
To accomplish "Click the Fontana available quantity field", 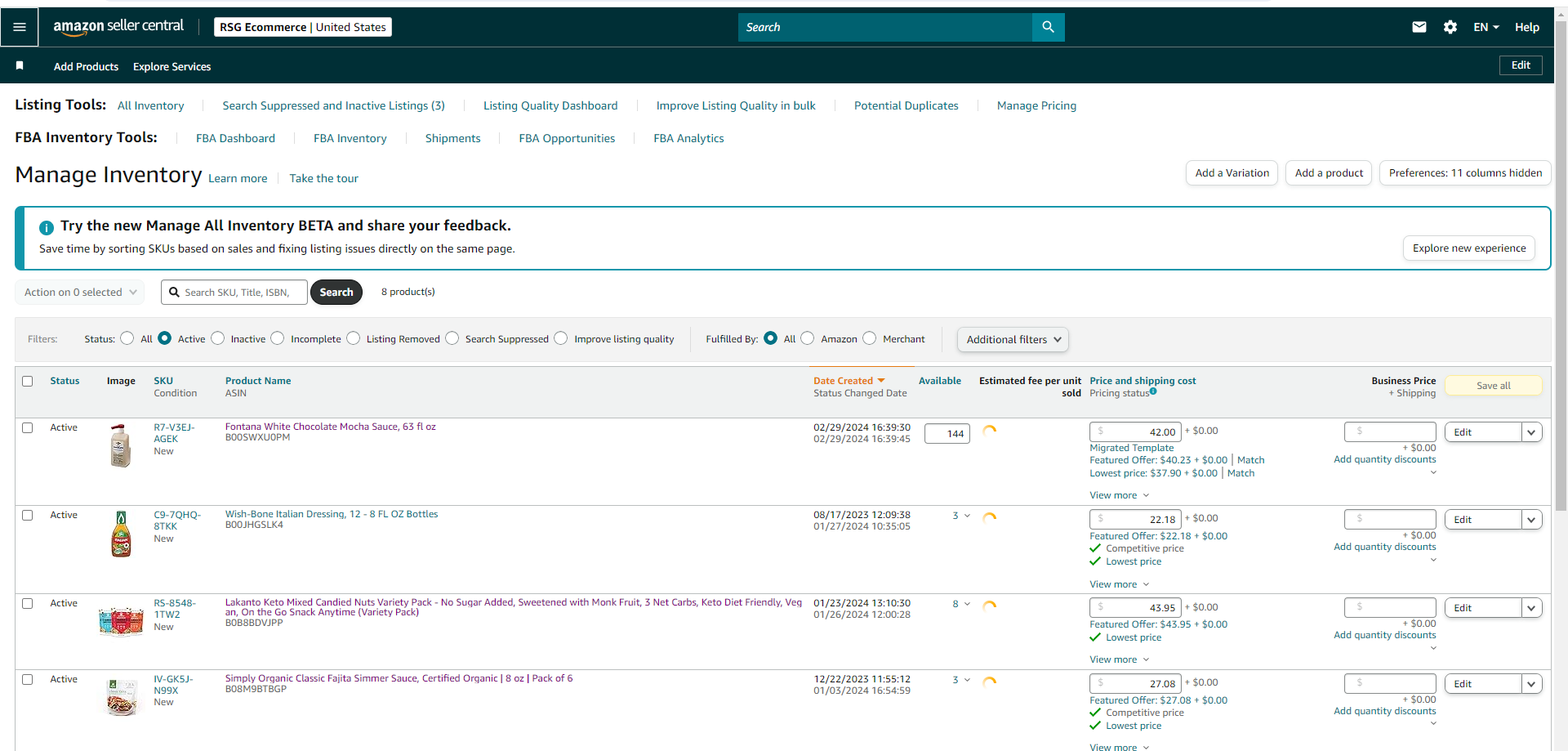I will click(x=947, y=434).
